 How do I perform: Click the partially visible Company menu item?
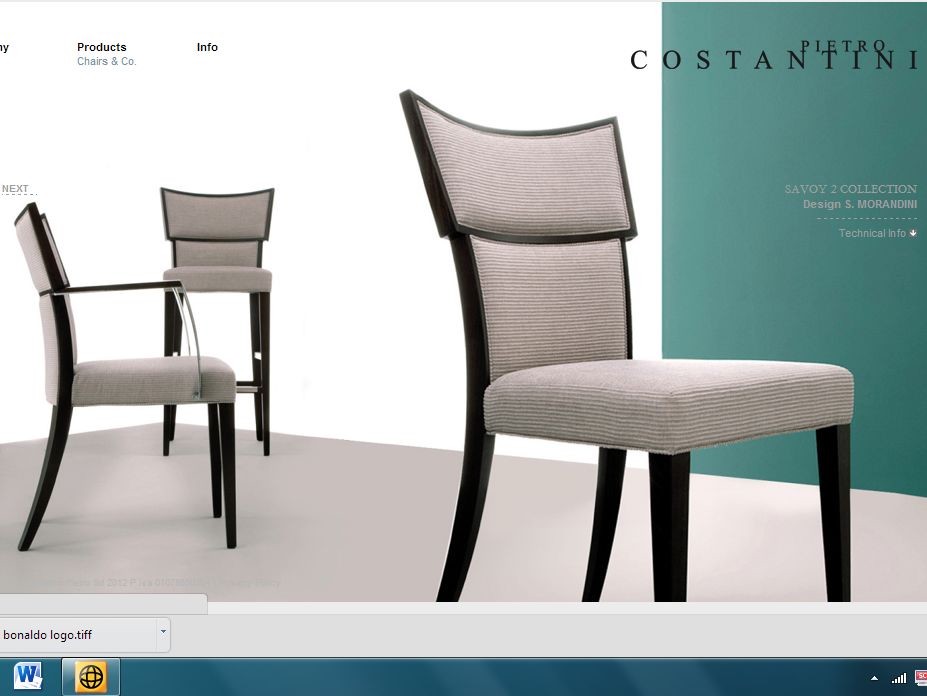(x=4, y=47)
